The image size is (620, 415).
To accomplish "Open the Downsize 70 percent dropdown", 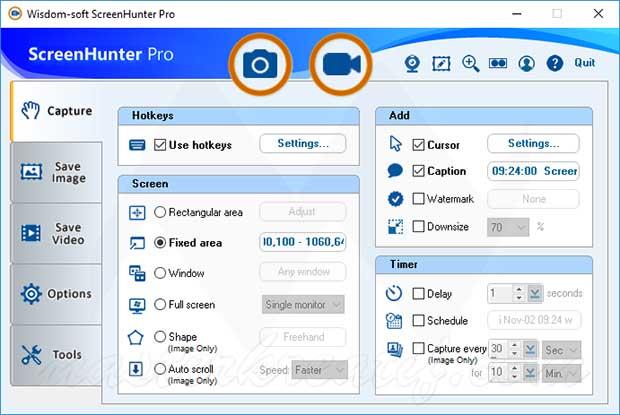I will pos(508,227).
